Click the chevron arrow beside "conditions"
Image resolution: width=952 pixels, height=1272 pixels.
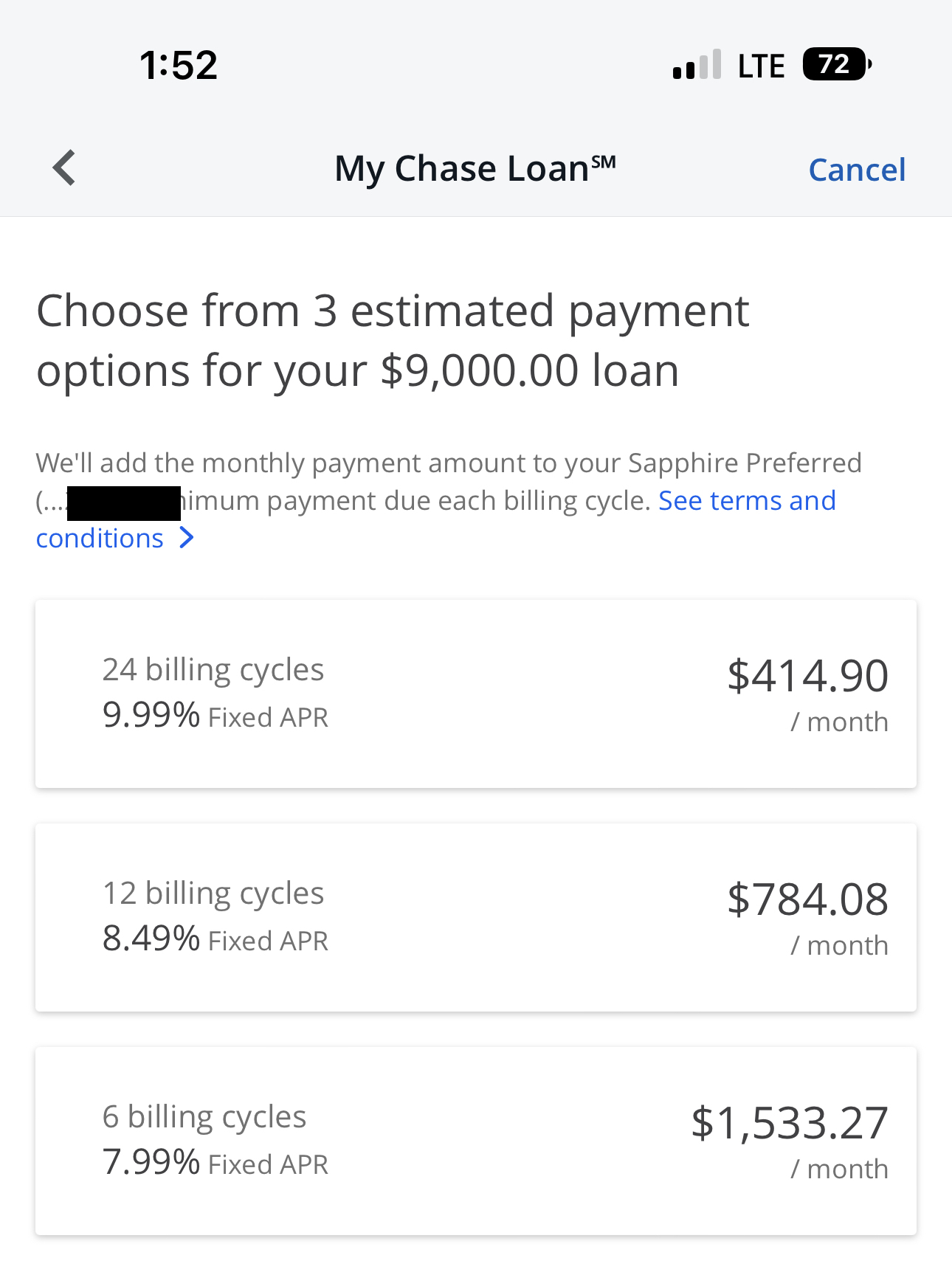[187, 538]
